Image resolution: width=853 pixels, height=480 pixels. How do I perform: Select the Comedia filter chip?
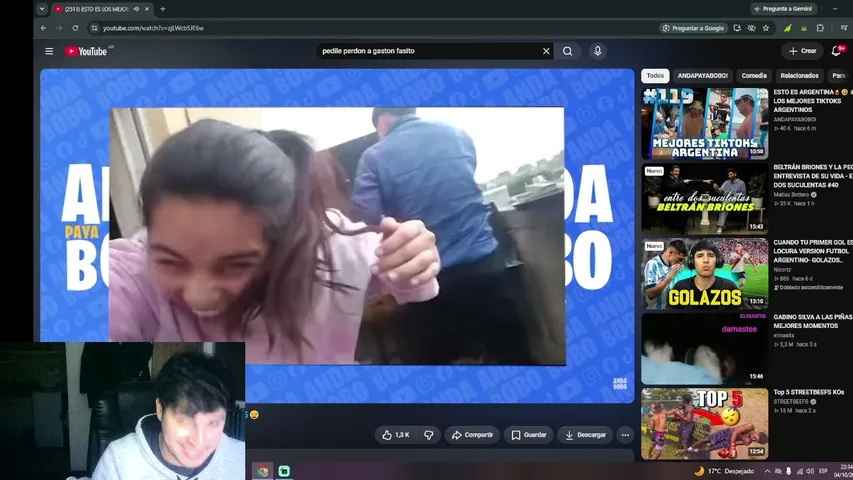pyautogui.click(x=754, y=76)
